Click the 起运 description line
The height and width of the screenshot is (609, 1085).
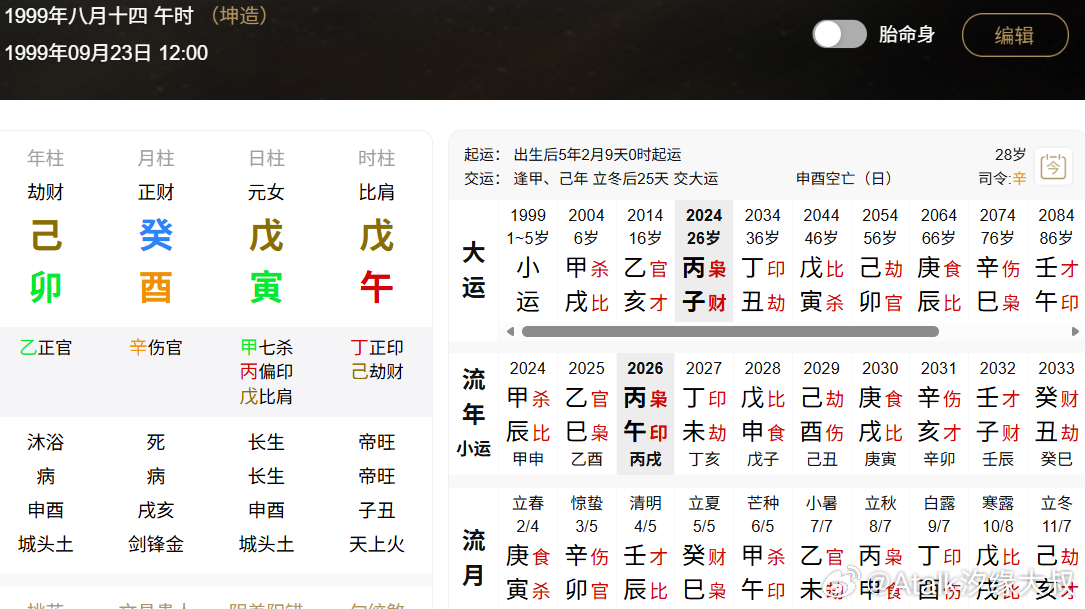573,154
